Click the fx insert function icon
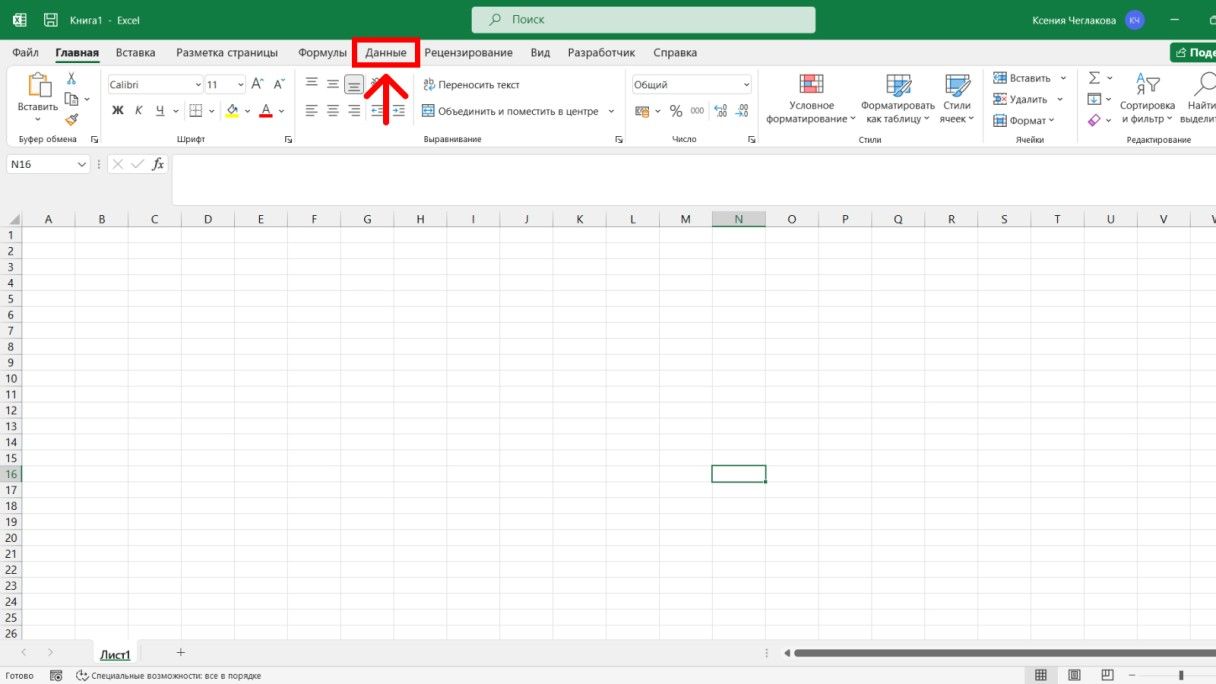This screenshot has width=1216, height=684. tap(158, 164)
